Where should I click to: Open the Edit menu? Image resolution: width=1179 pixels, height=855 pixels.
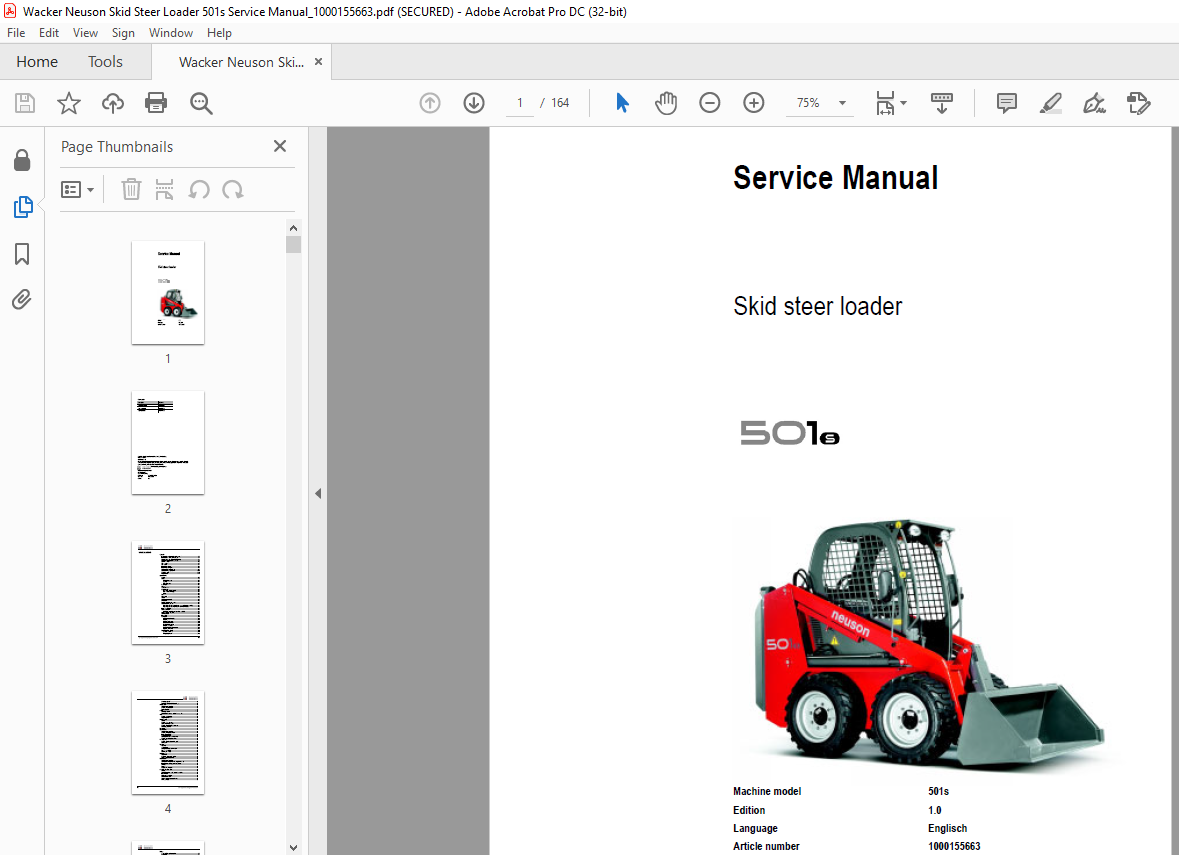click(49, 33)
